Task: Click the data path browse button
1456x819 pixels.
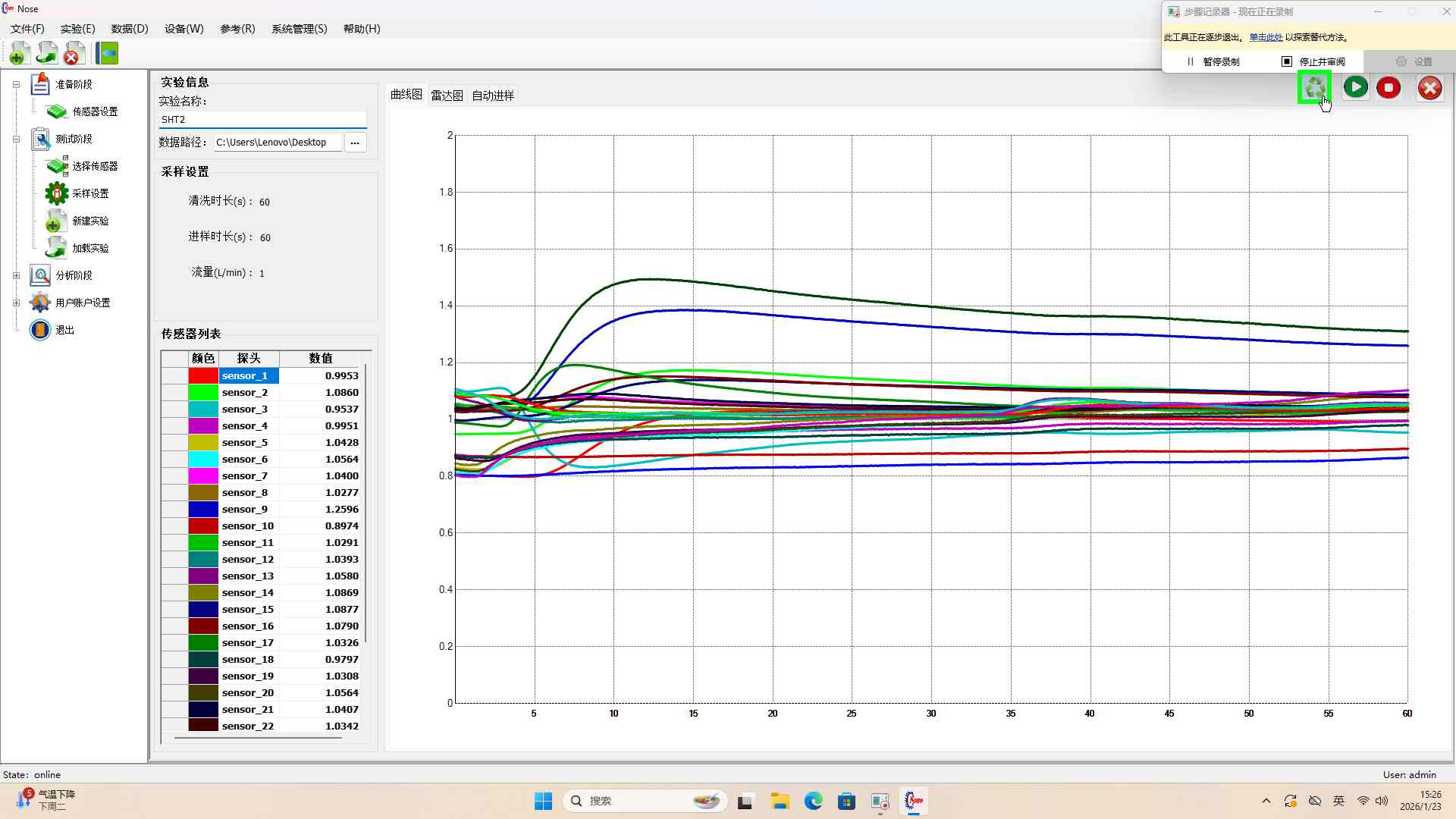Action: pos(355,143)
